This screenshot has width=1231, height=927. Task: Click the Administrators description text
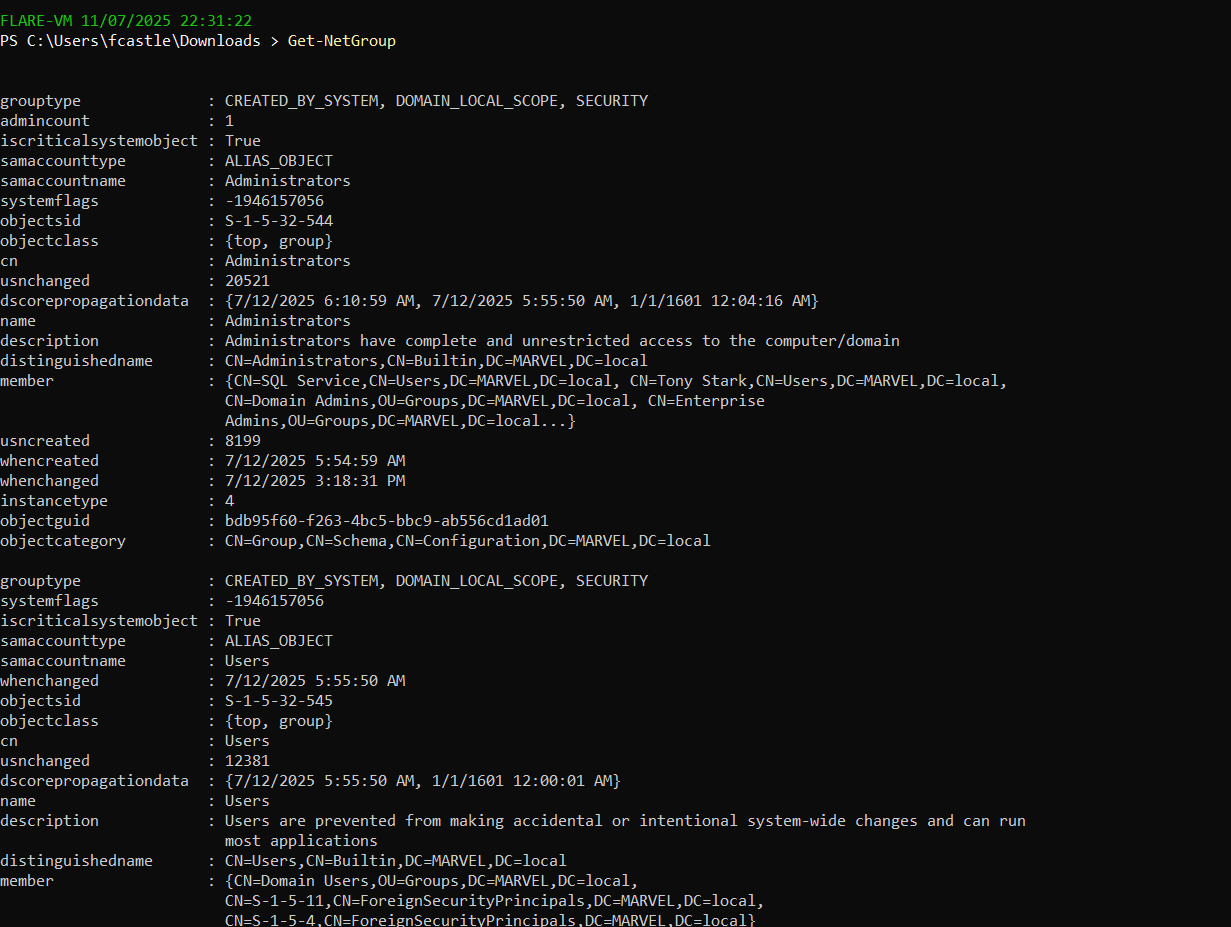point(562,341)
